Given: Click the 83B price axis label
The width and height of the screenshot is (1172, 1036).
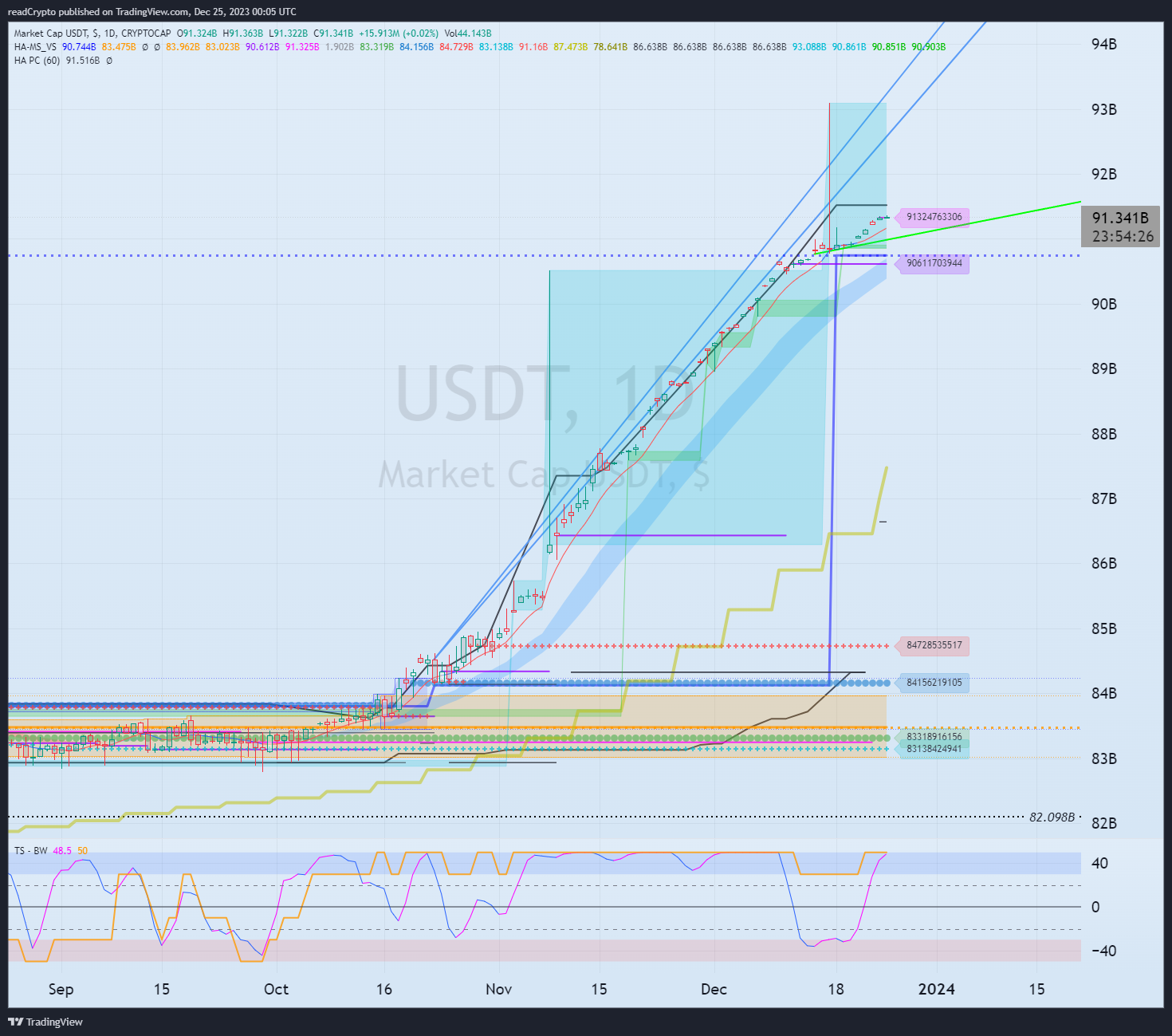Looking at the screenshot, I should pos(1103,758).
